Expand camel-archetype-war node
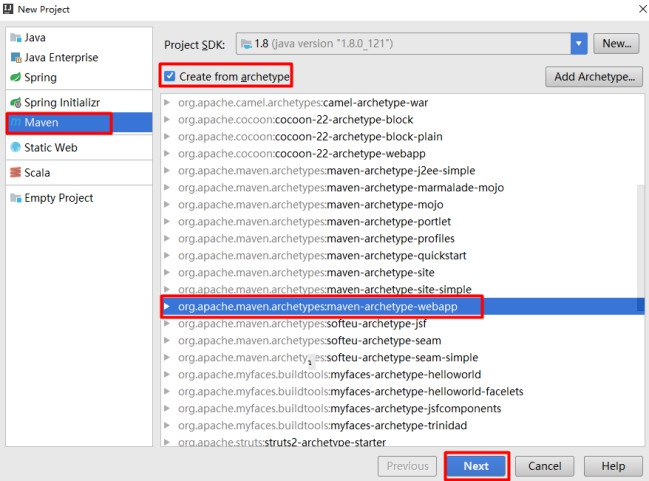 point(167,102)
